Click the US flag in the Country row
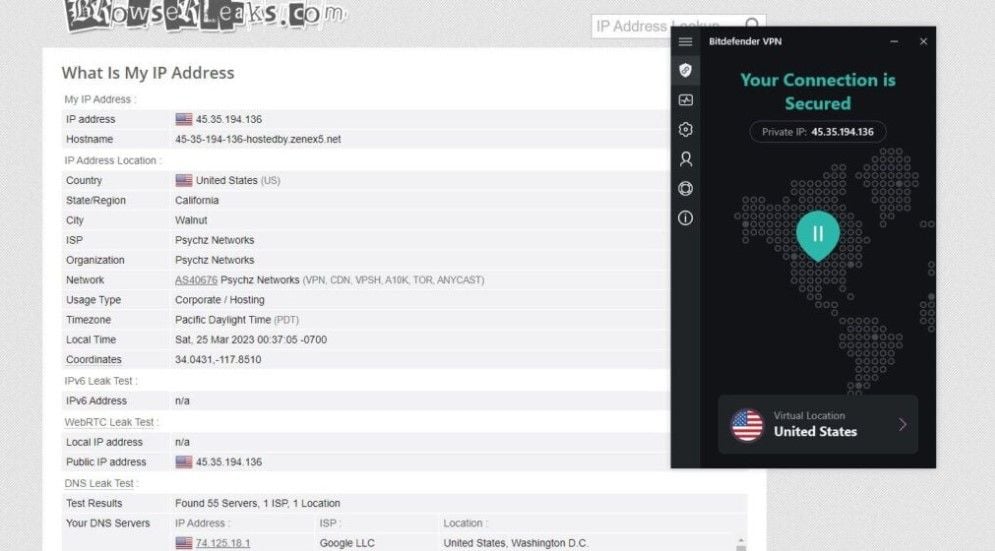This screenshot has width=995, height=551. pyautogui.click(x=184, y=180)
